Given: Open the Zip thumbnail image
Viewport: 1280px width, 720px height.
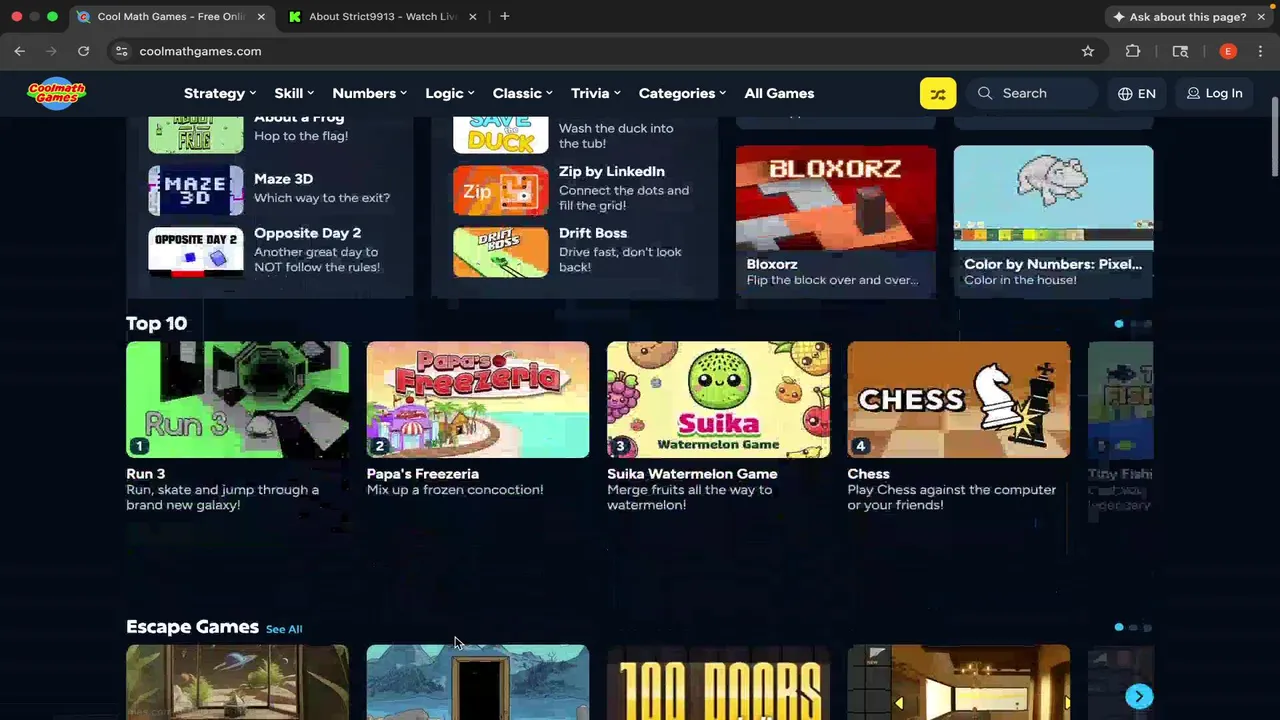Looking at the screenshot, I should coord(501,190).
